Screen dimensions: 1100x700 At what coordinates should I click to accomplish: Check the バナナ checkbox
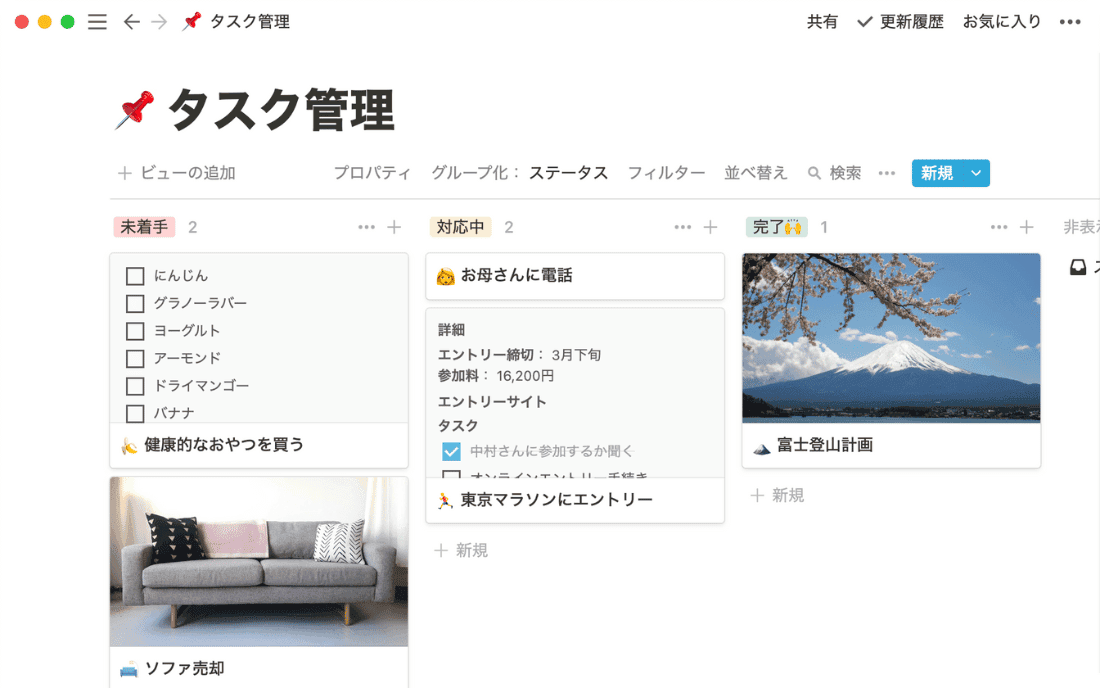[x=135, y=414]
